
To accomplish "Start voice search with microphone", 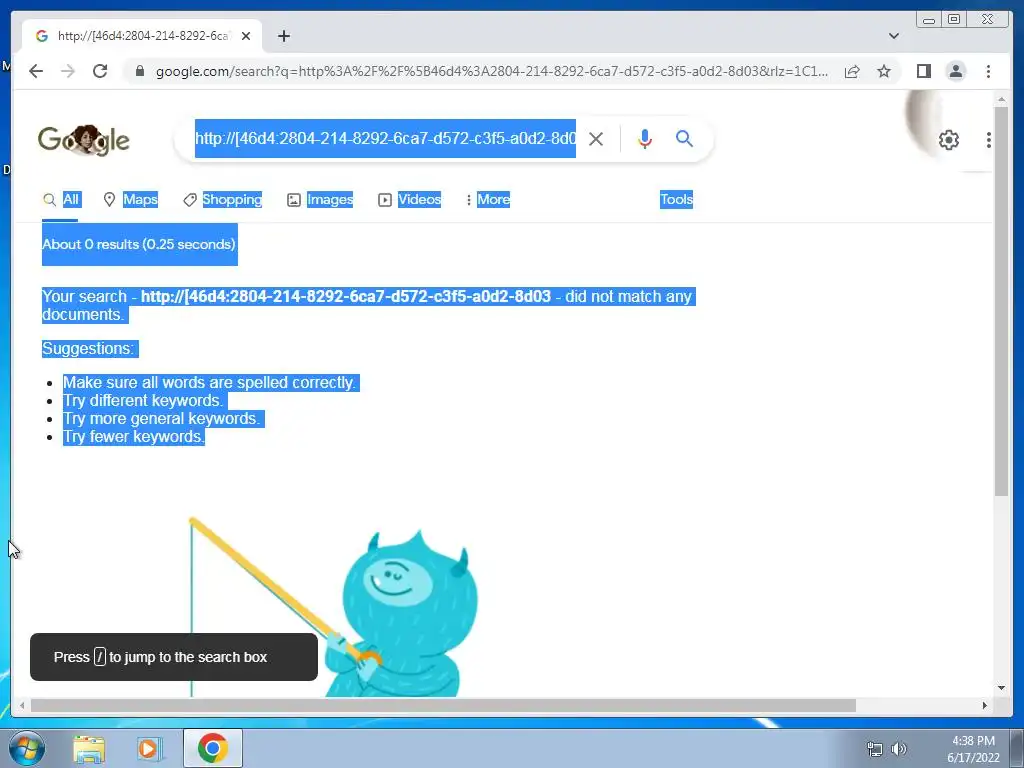I will pyautogui.click(x=645, y=138).
